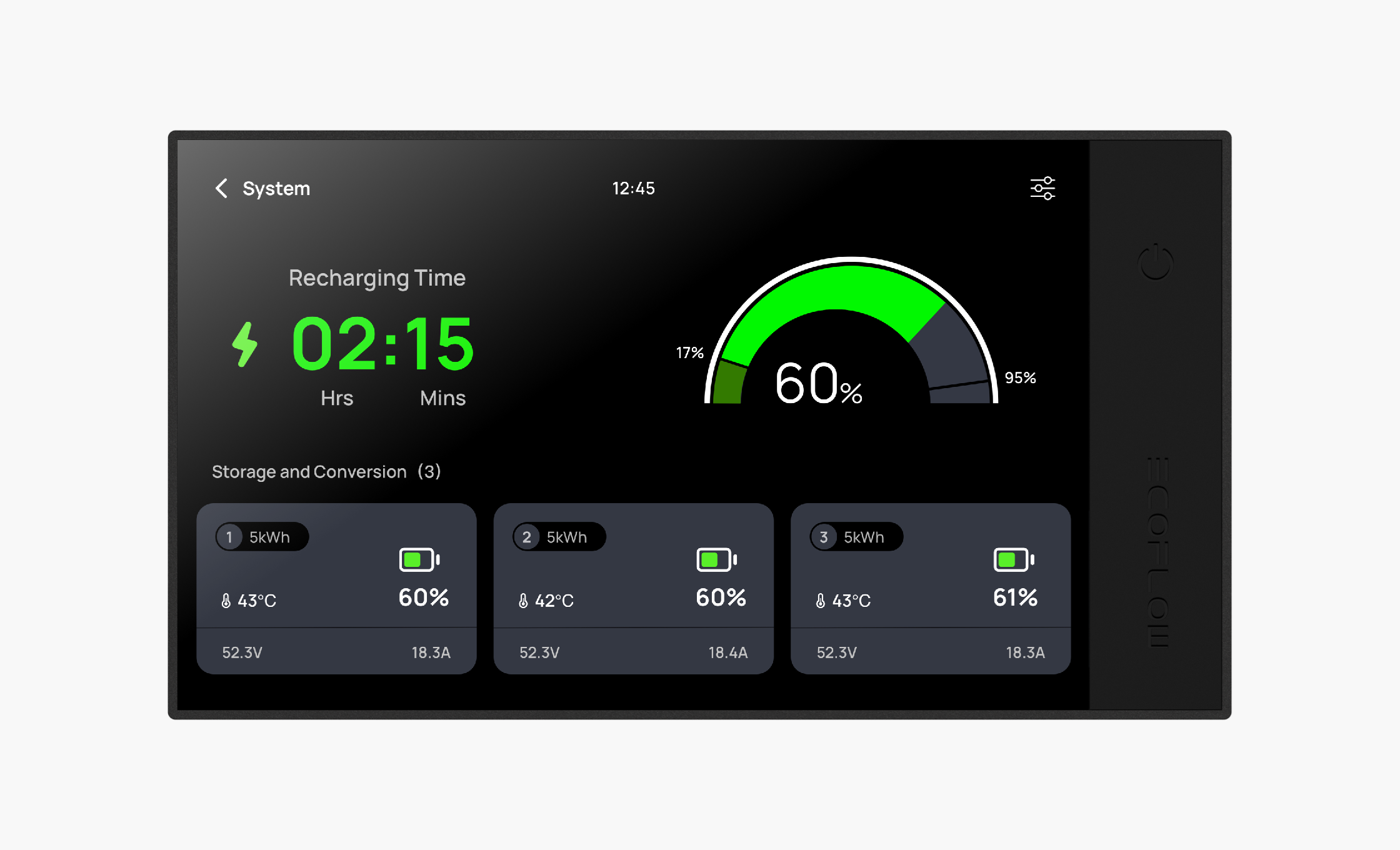The height and width of the screenshot is (850, 1400).
Task: Open the filter settings icon top right
Action: [x=1042, y=188]
